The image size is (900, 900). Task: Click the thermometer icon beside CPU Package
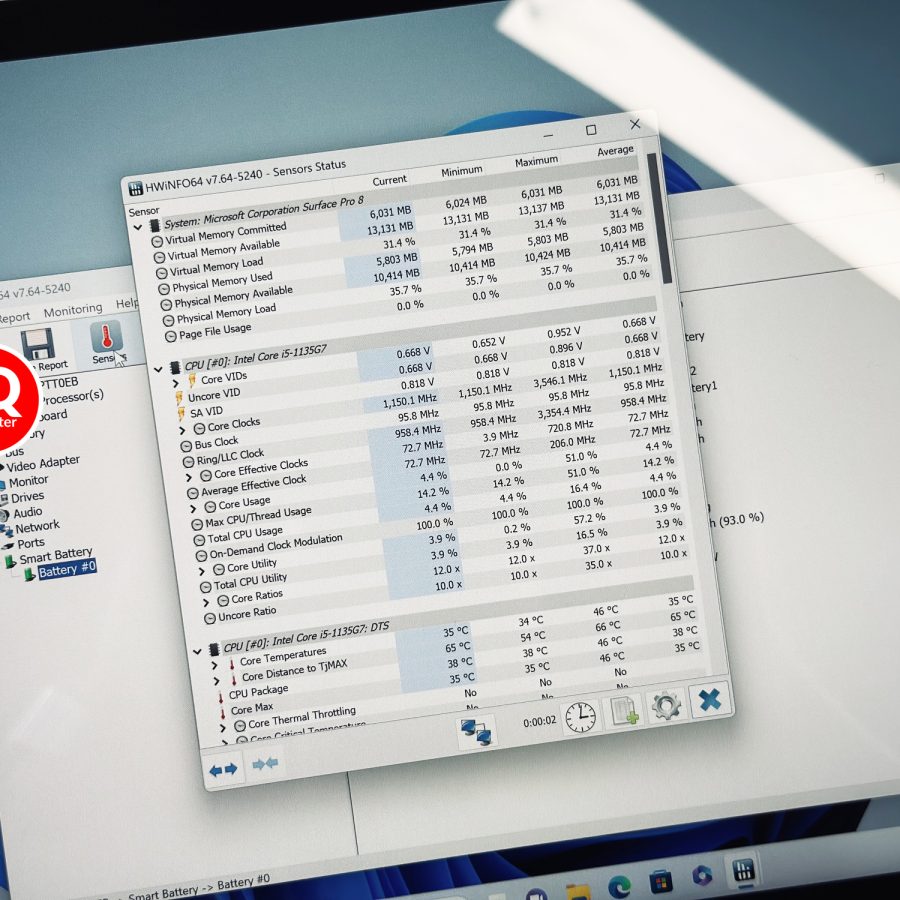pos(220,698)
